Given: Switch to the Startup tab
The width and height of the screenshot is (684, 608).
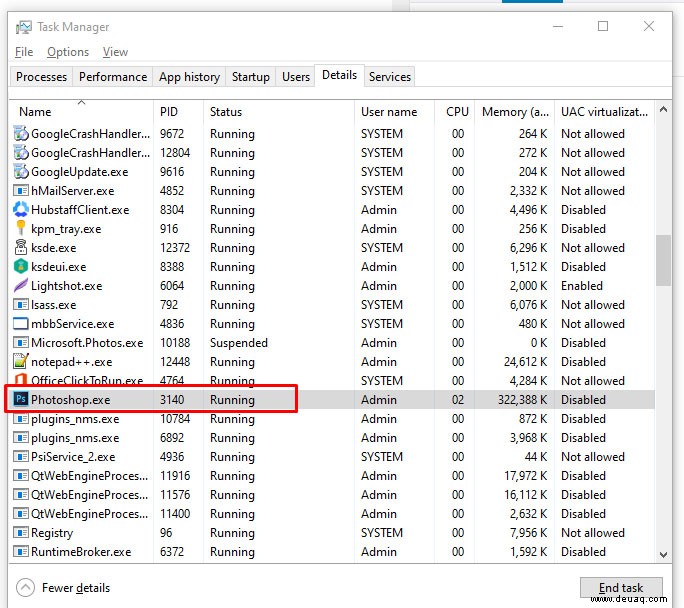Looking at the screenshot, I should pos(251,77).
